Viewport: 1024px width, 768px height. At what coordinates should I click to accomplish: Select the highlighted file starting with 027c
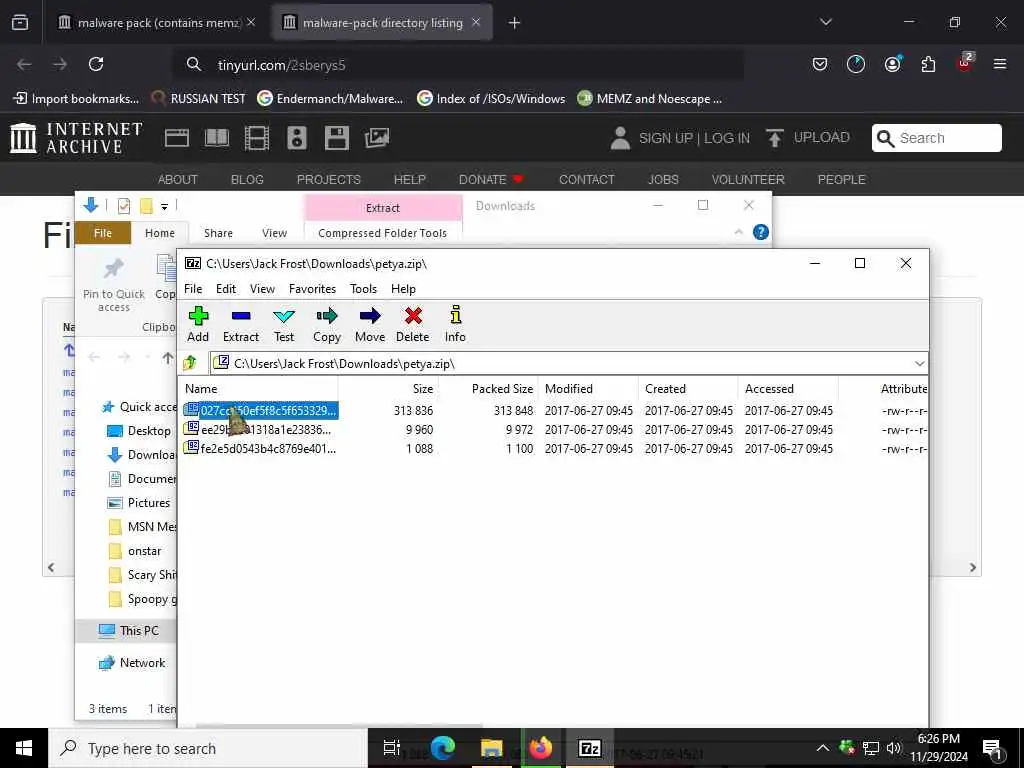261,410
